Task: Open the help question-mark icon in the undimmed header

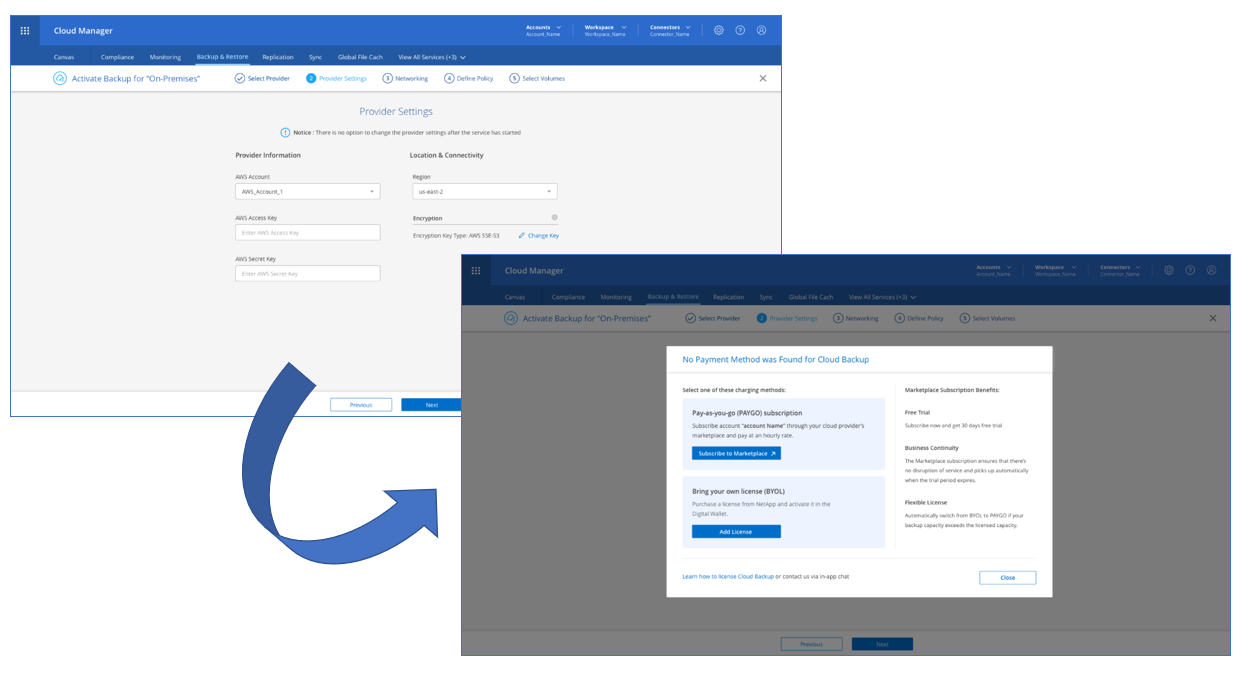Action: [740, 30]
